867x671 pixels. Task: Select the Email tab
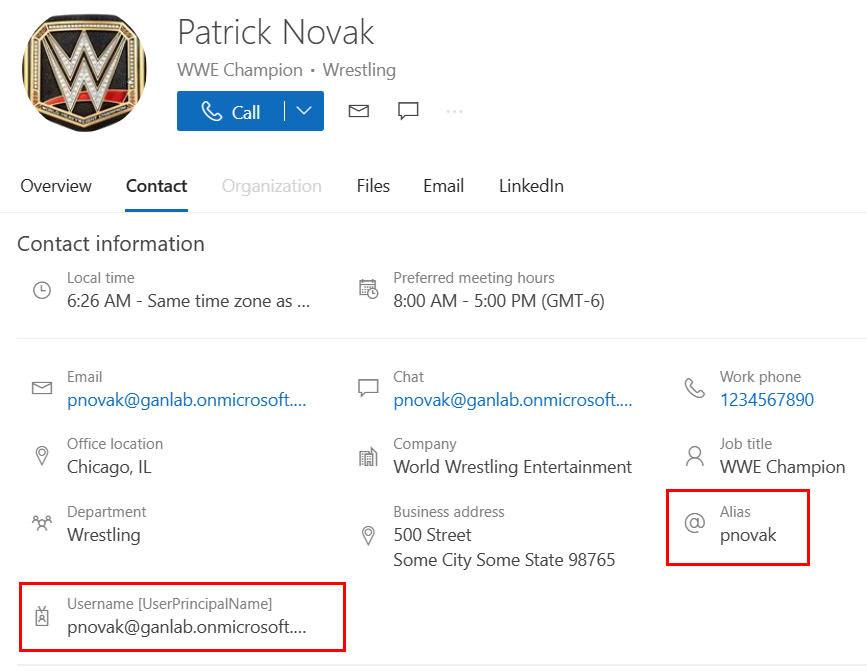pos(443,186)
